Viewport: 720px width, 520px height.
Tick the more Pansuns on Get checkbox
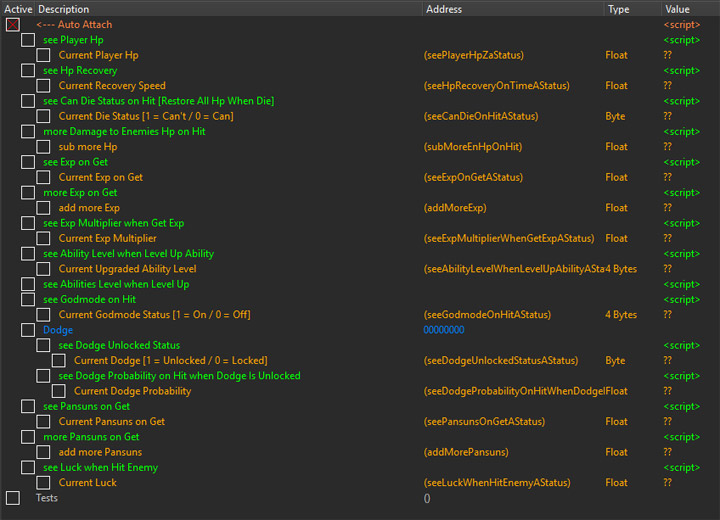tap(28, 437)
